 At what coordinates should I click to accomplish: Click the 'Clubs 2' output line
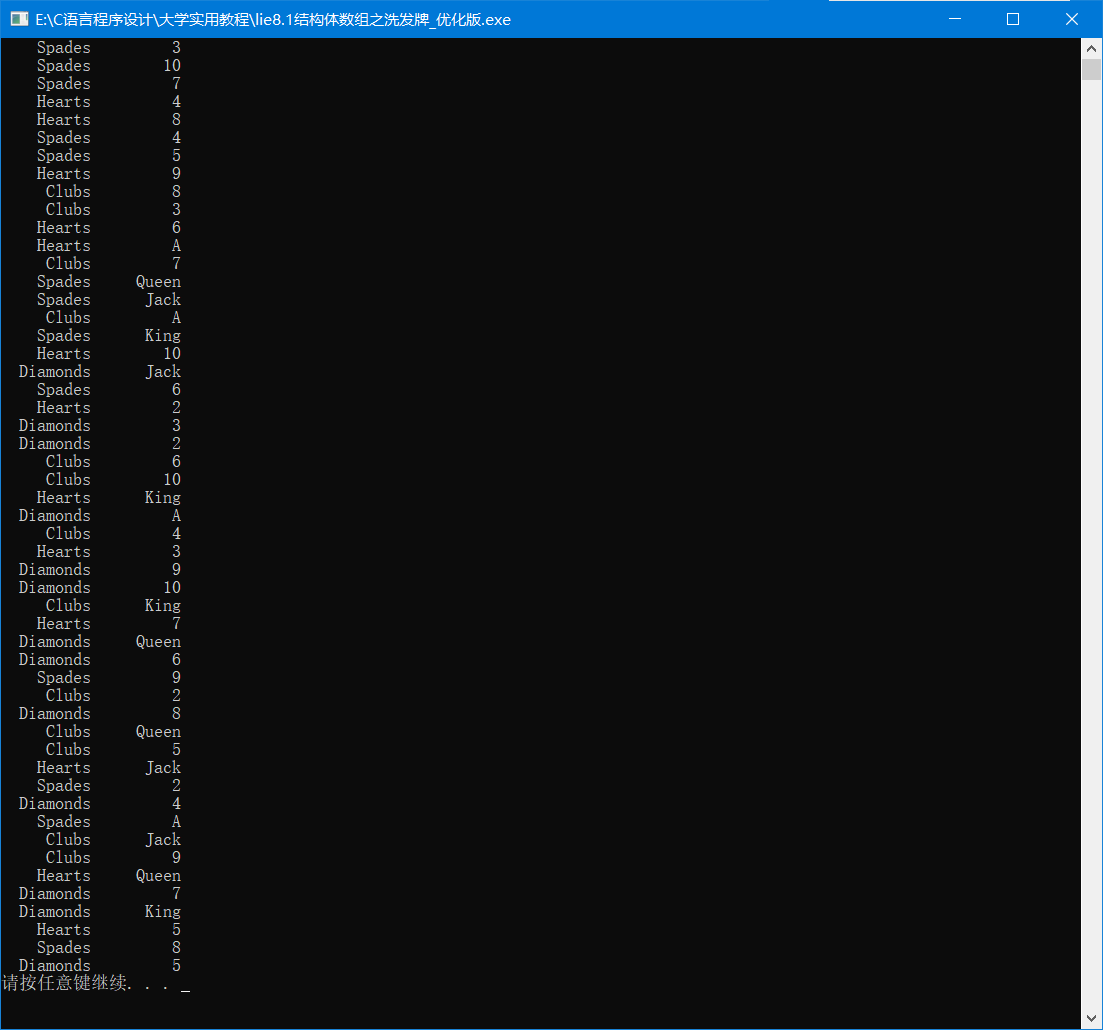pyautogui.click(x=113, y=696)
